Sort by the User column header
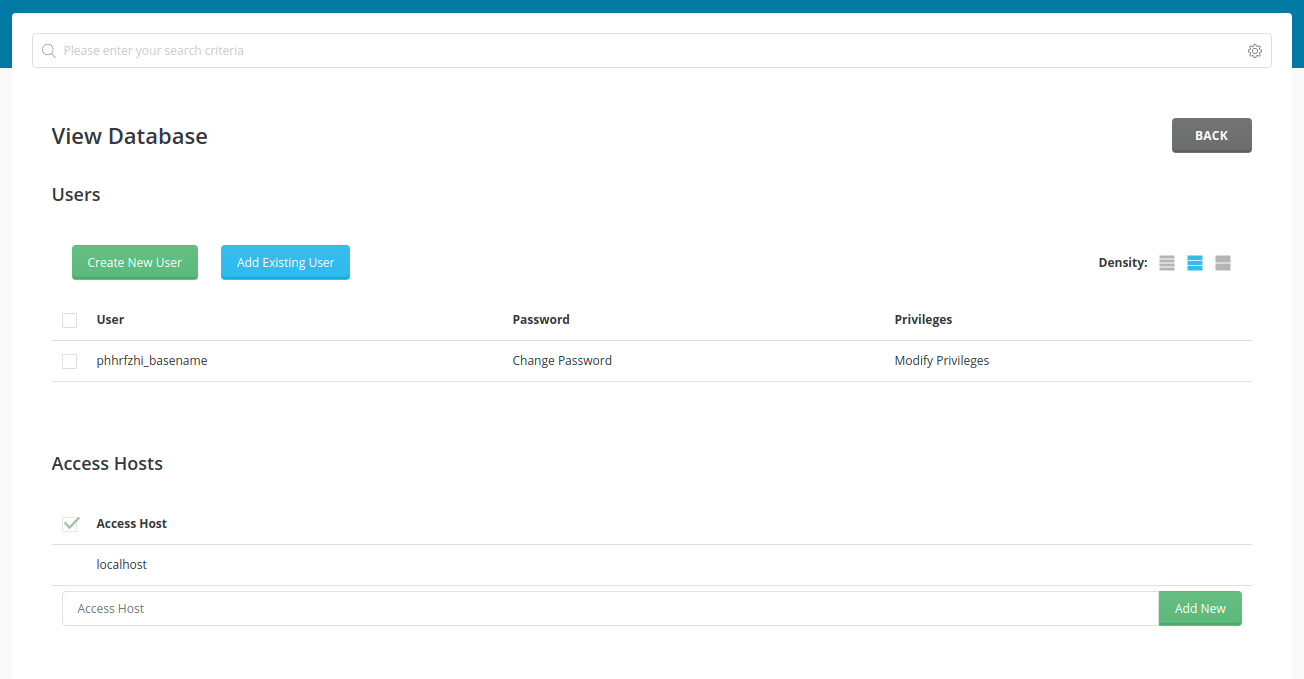Screen dimensions: 1304x679 [x=110, y=320]
